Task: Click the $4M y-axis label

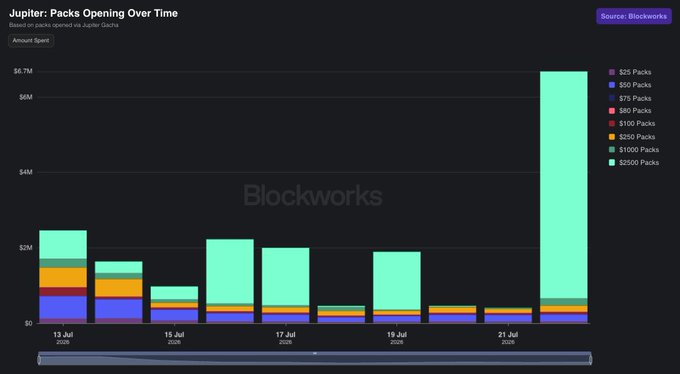Action: pos(26,172)
